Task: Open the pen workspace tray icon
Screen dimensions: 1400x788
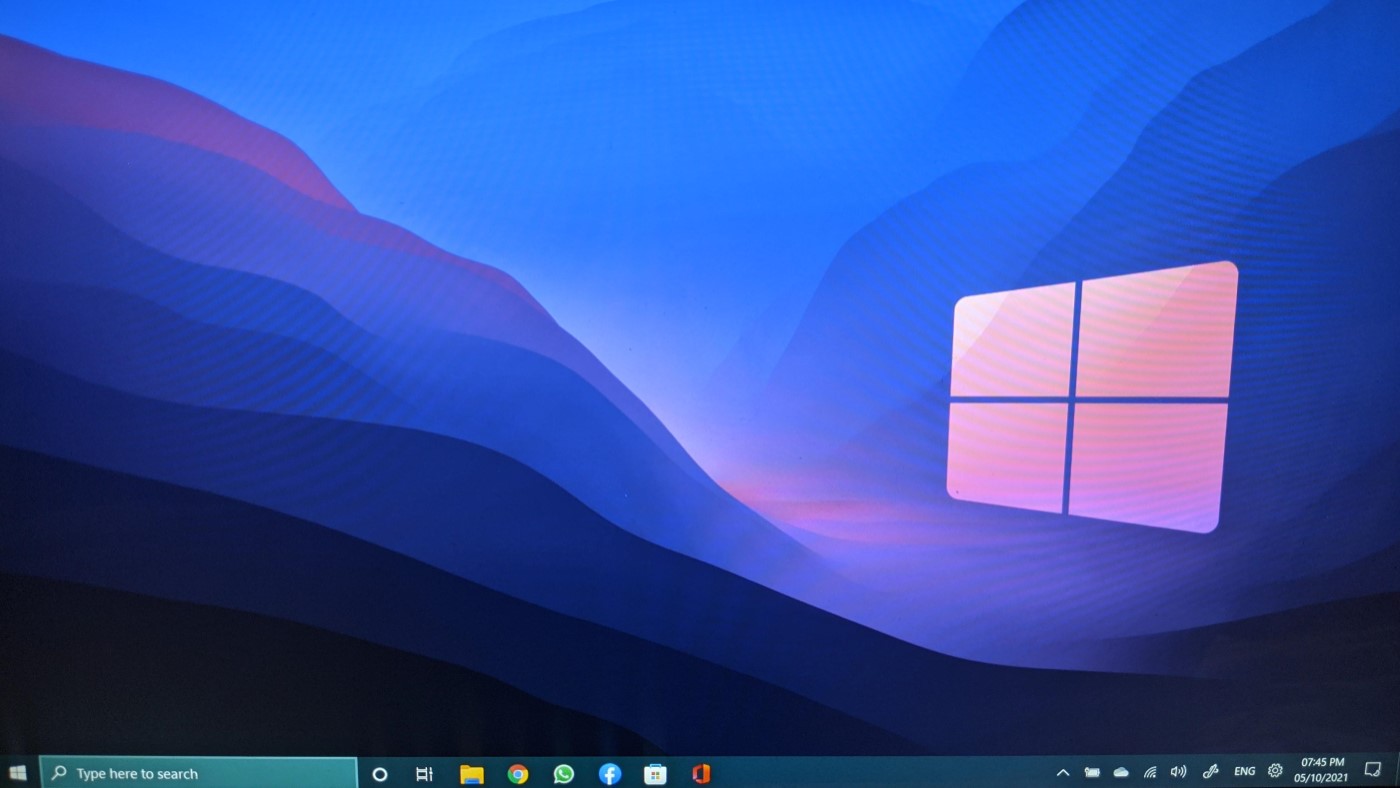Action: point(1210,772)
